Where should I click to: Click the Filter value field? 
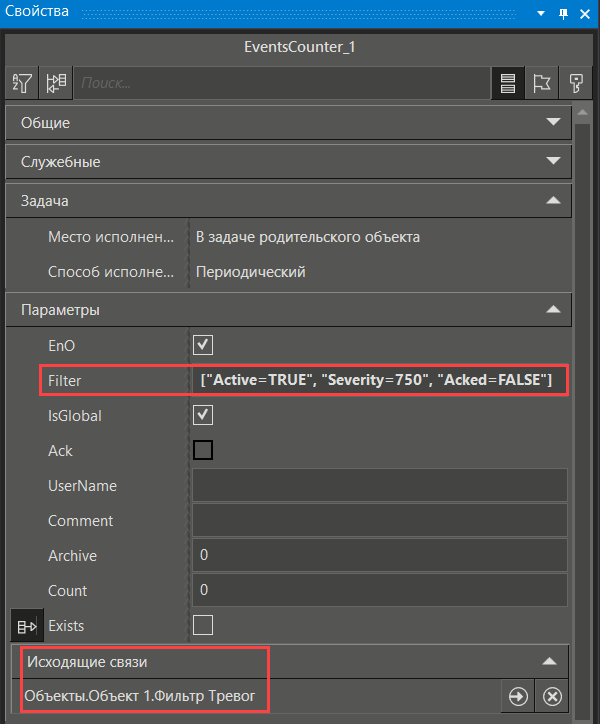click(x=378, y=380)
